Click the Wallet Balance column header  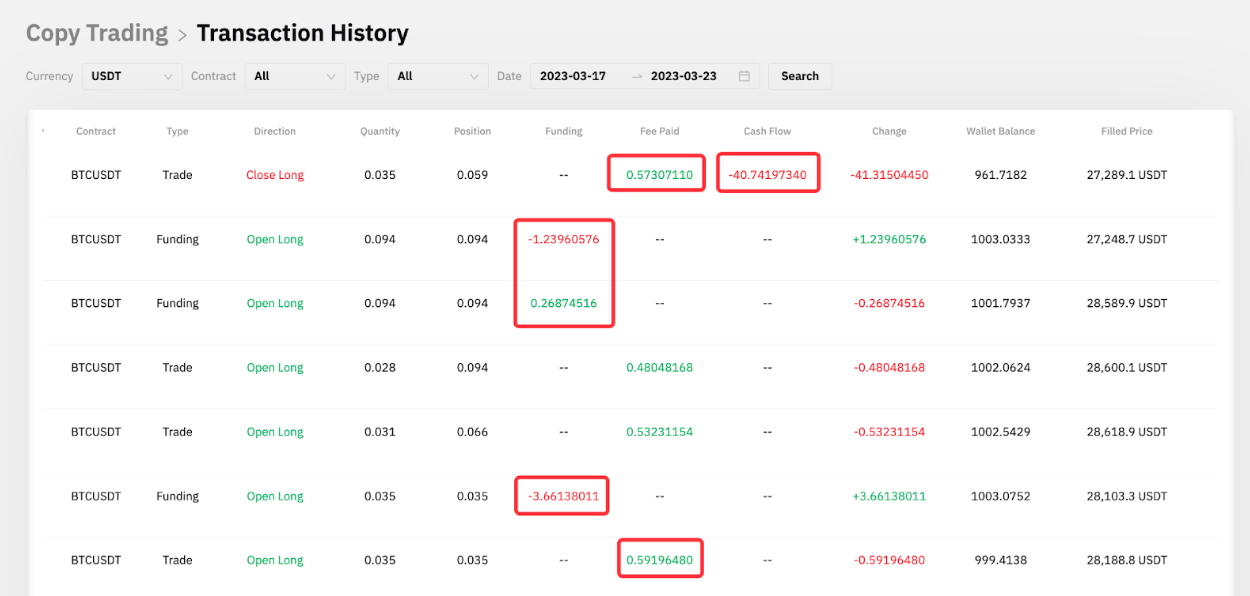1000,131
